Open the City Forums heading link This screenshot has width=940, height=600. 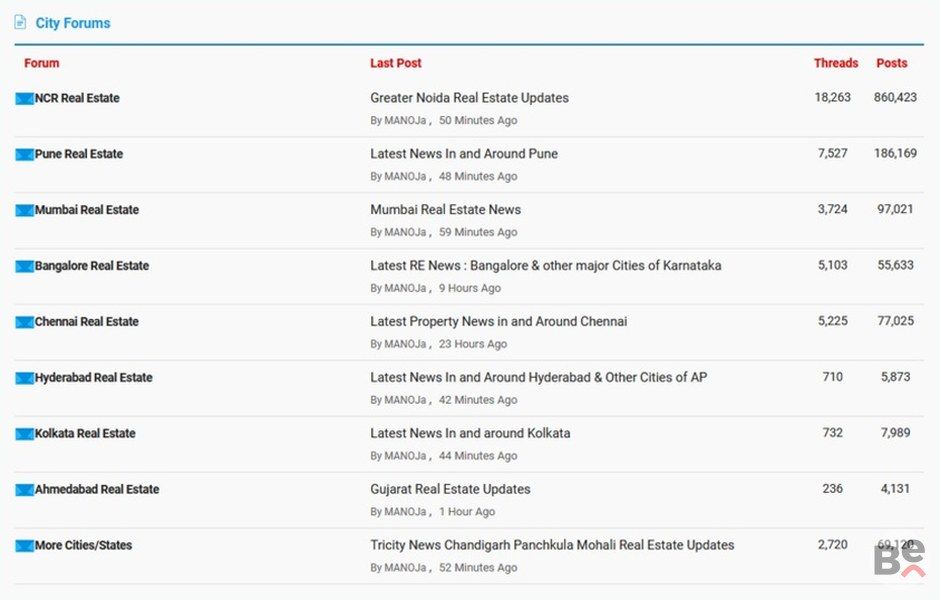coord(73,23)
